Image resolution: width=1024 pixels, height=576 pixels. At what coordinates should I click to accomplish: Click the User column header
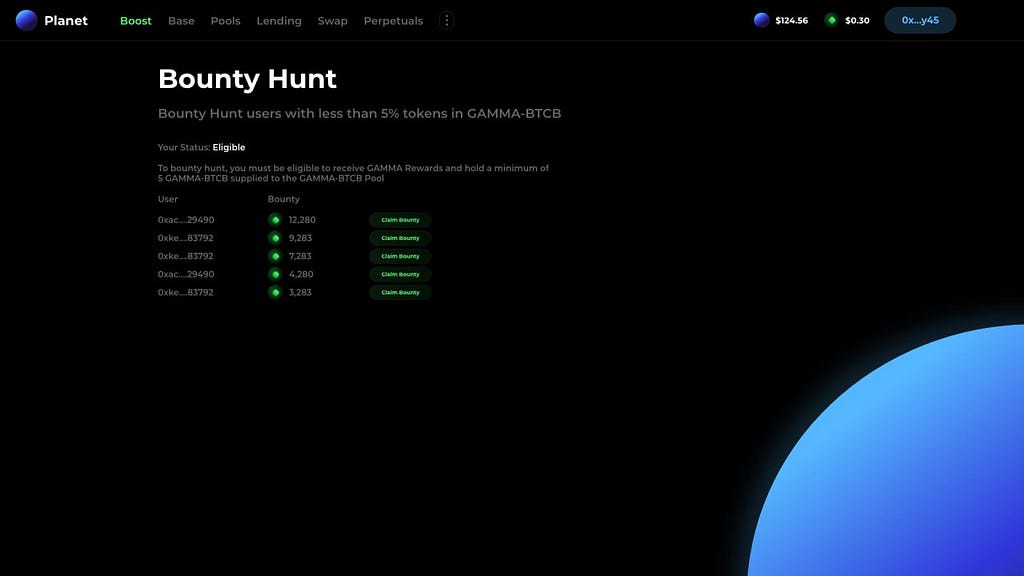pyautogui.click(x=167, y=199)
